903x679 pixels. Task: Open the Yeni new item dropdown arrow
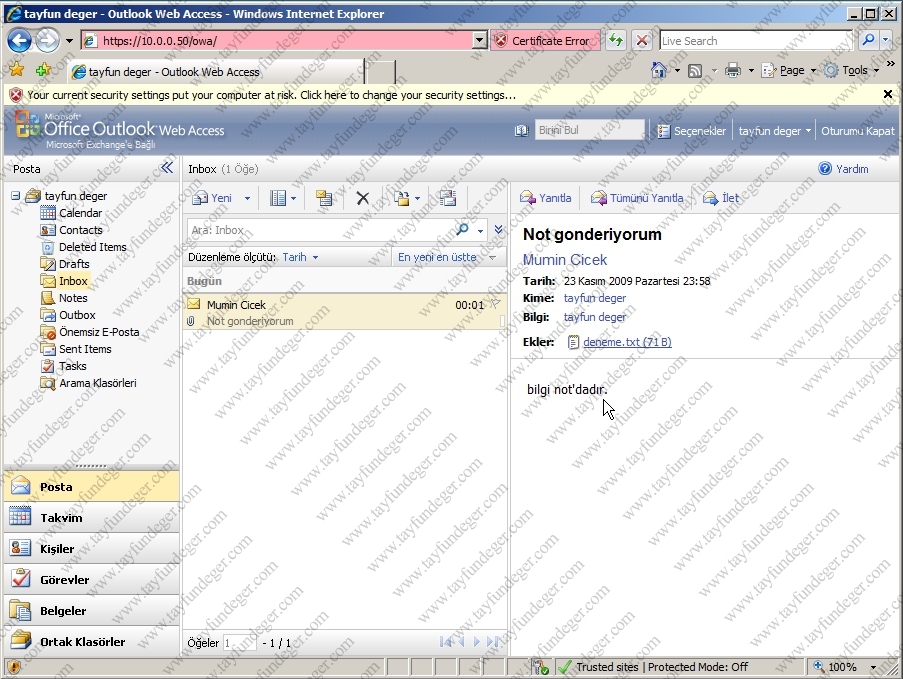coord(247,199)
